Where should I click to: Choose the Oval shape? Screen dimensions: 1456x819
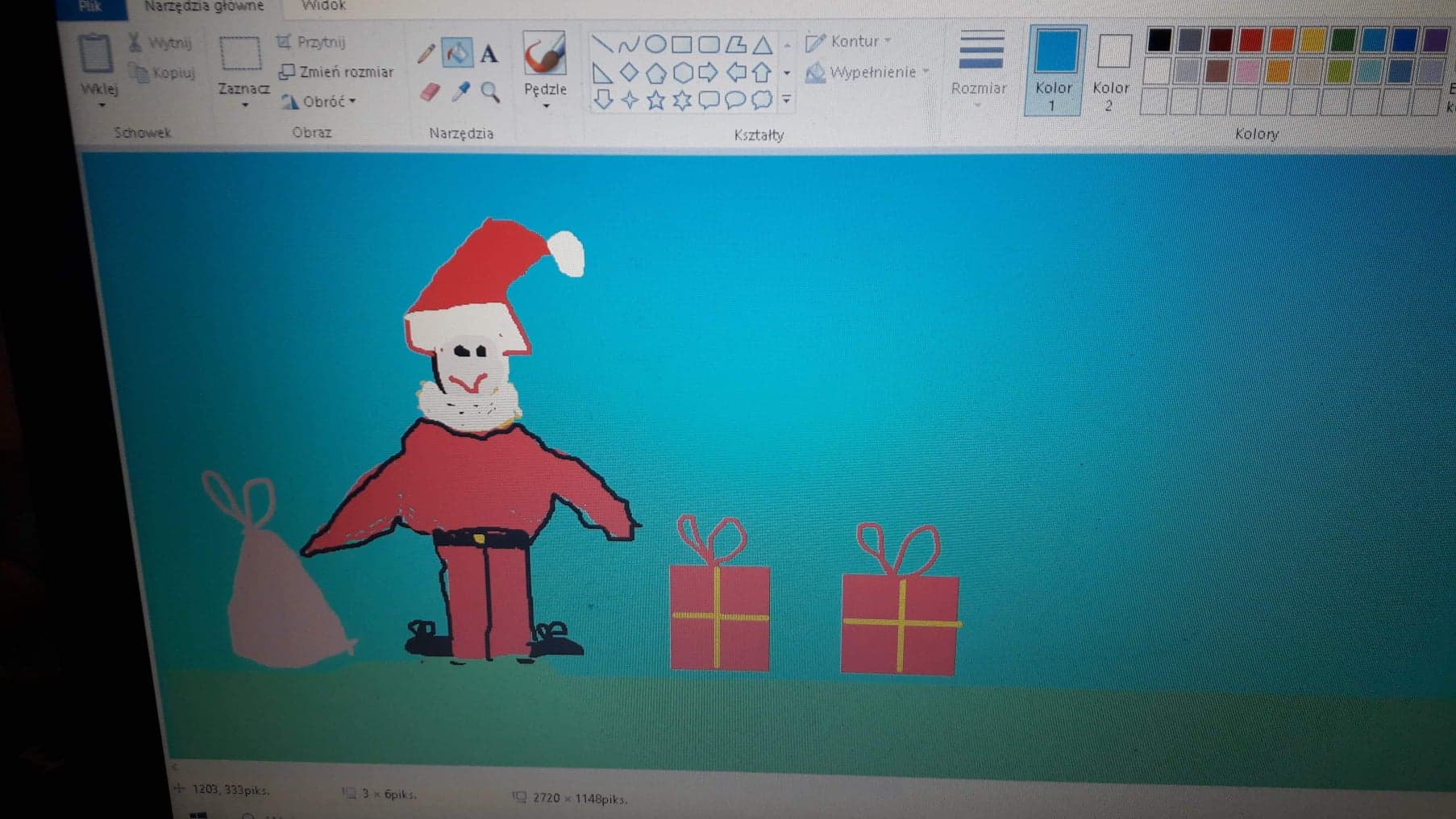point(655,44)
